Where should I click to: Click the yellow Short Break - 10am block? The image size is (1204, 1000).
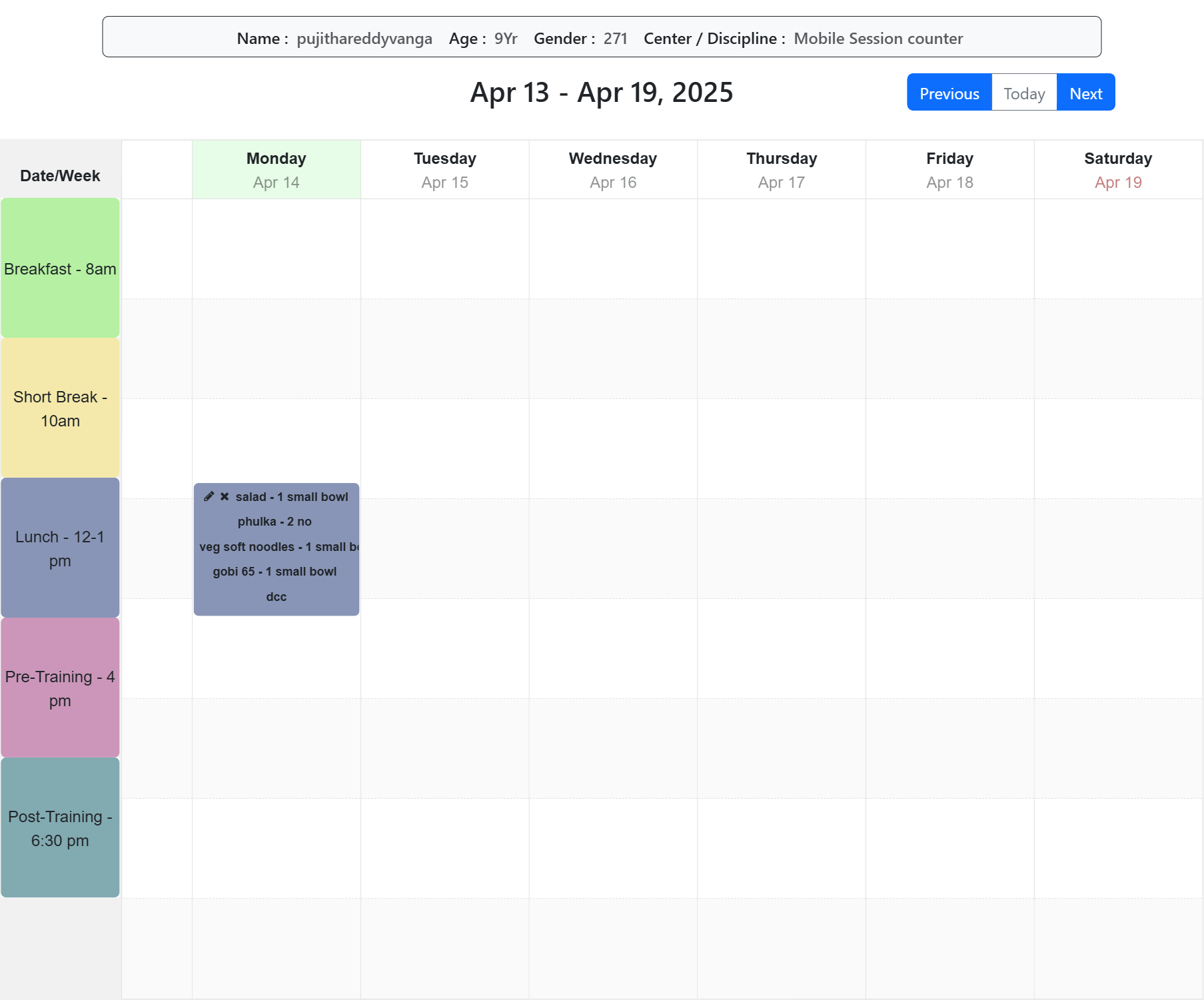pyautogui.click(x=60, y=408)
